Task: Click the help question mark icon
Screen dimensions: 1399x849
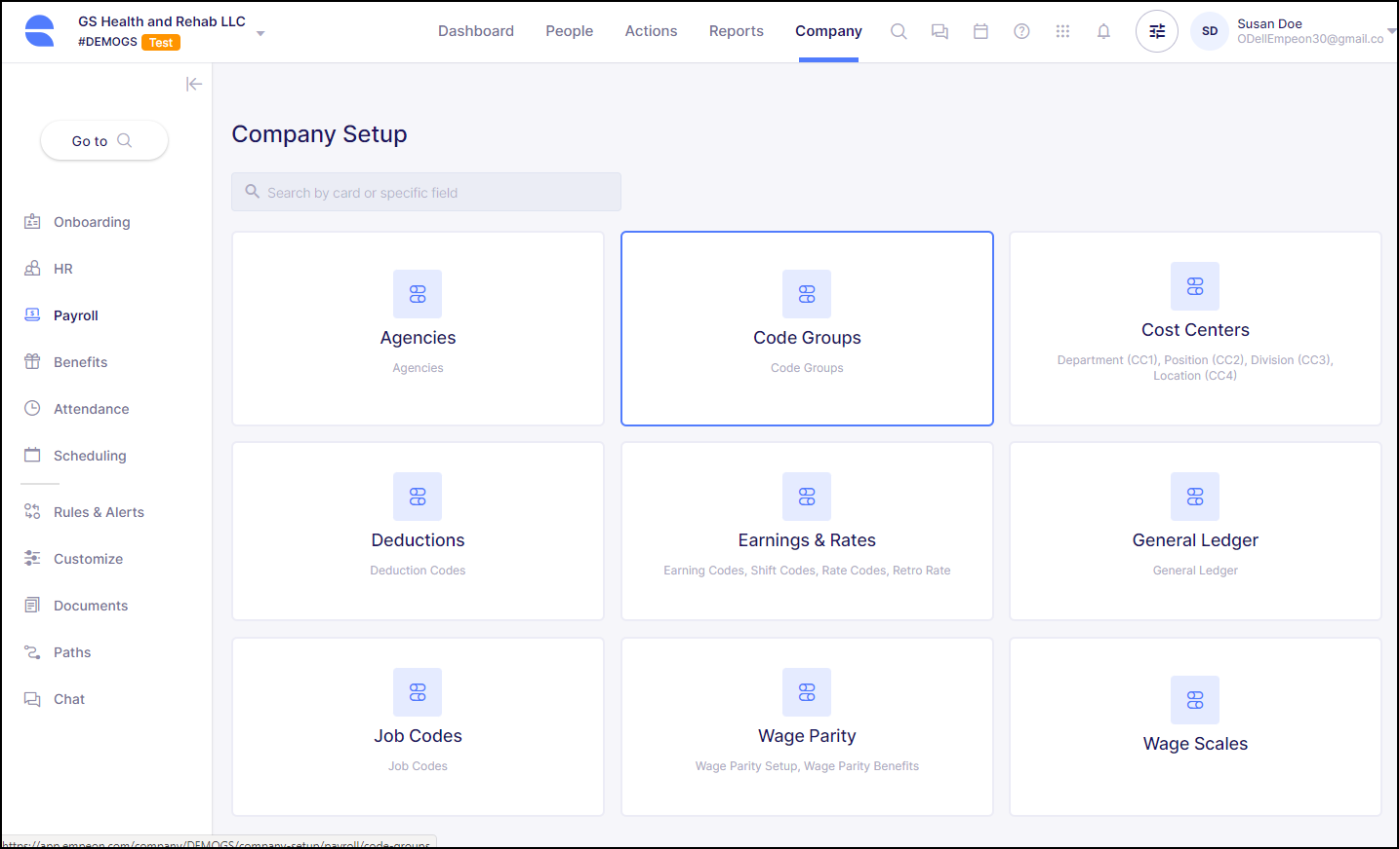Action: point(1021,31)
